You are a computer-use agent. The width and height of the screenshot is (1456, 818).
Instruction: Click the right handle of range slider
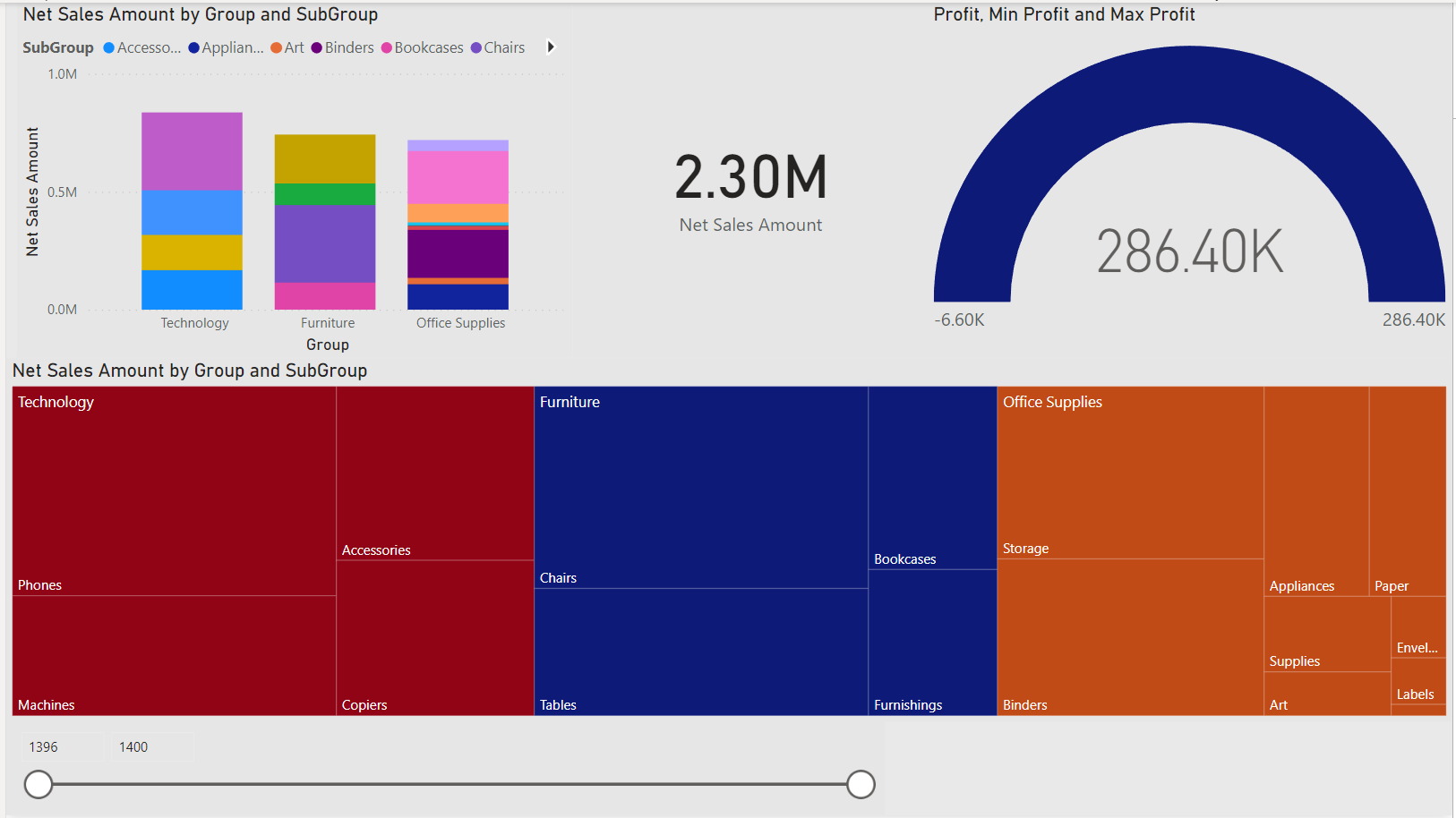tap(861, 785)
